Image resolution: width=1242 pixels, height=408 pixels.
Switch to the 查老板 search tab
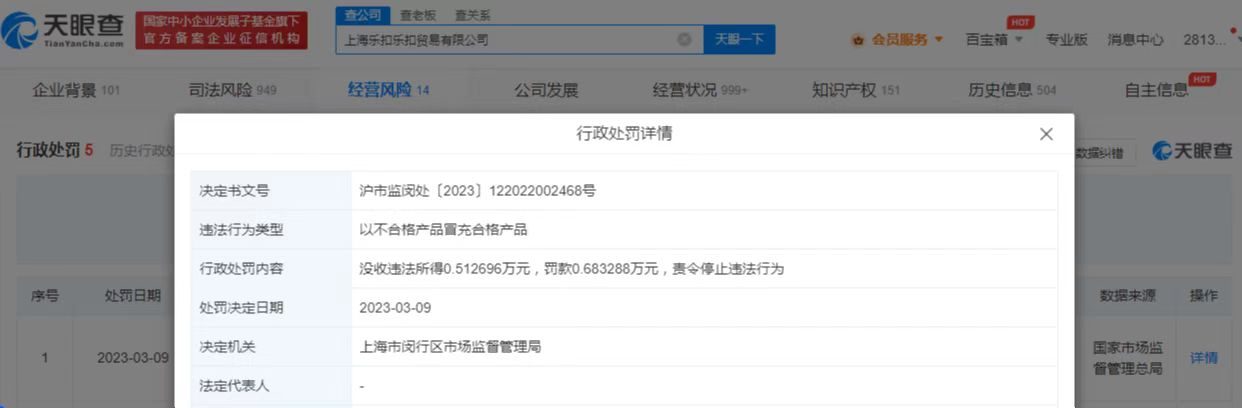(417, 15)
